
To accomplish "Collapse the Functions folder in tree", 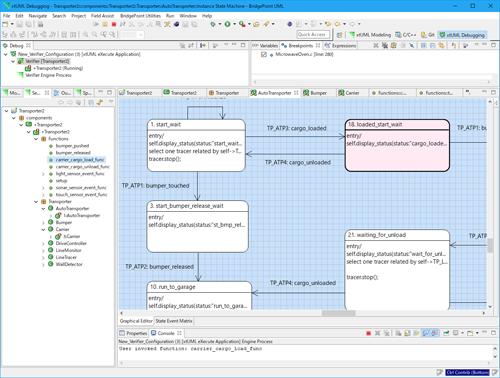I will coord(36,139).
